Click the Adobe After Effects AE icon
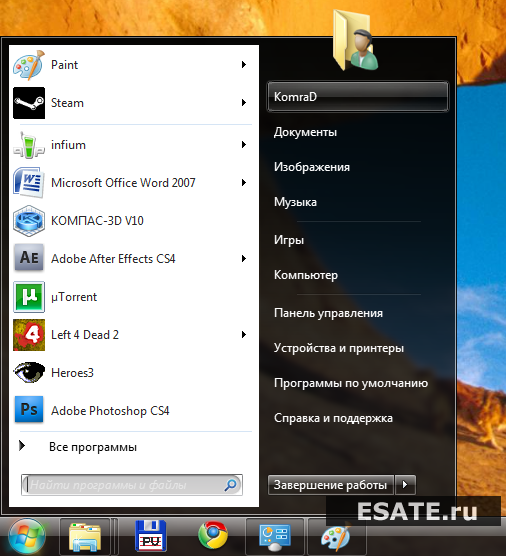Viewport: 506px width, 556px height. point(29,258)
